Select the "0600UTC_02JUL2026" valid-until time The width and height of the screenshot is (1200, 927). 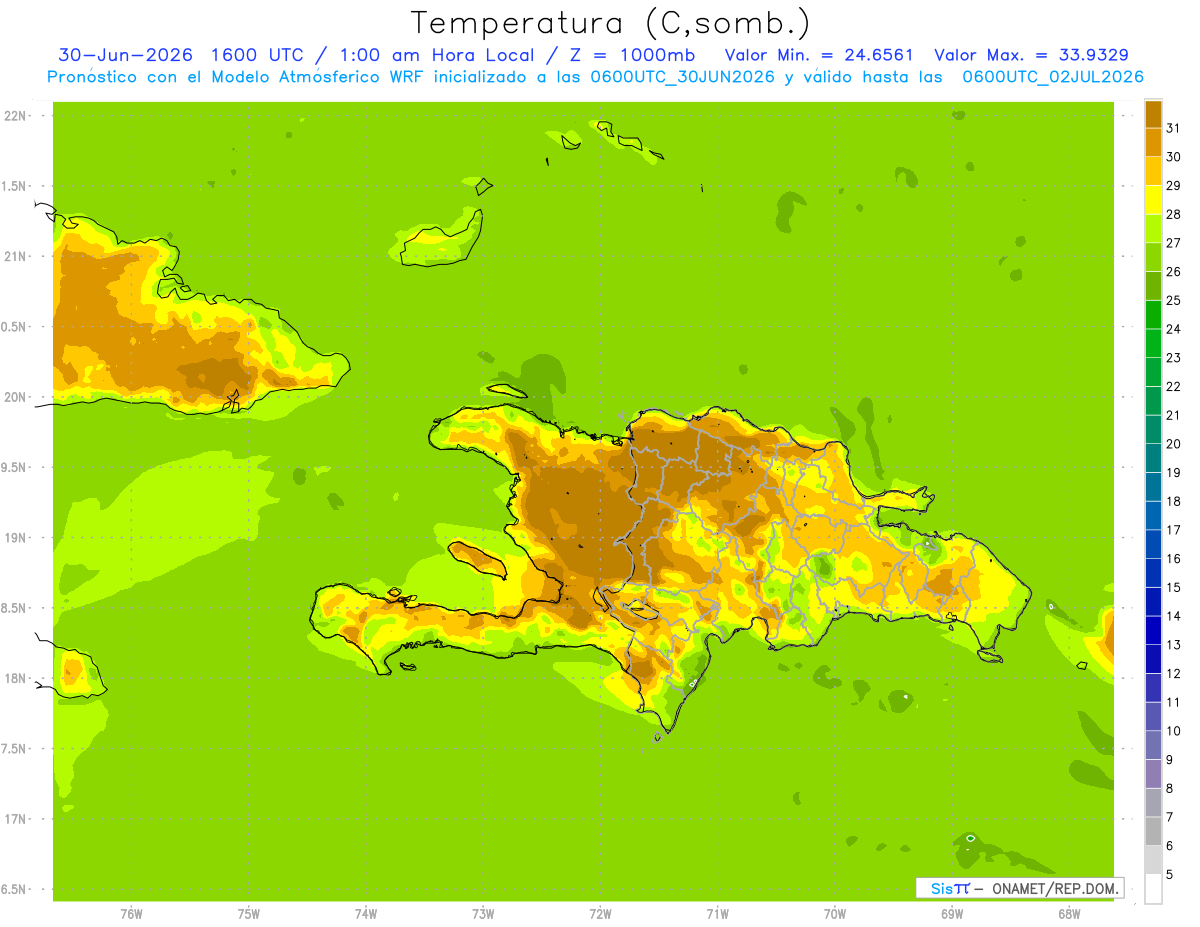click(x=1053, y=77)
